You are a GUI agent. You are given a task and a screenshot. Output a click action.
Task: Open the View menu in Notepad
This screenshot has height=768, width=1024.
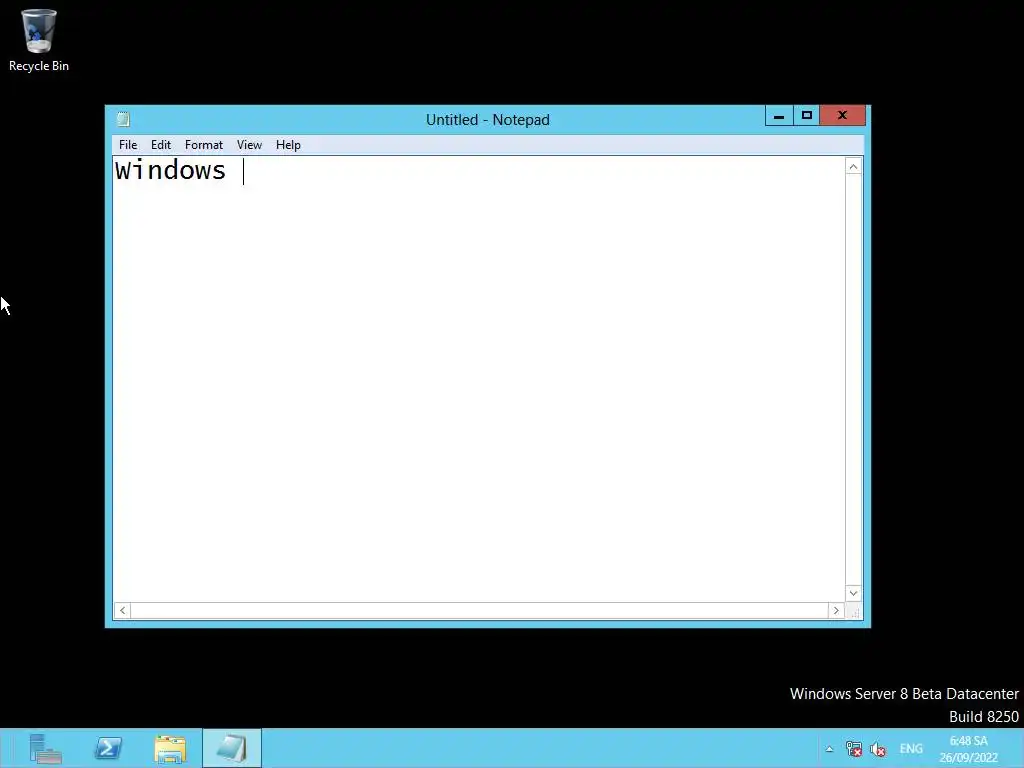(249, 145)
